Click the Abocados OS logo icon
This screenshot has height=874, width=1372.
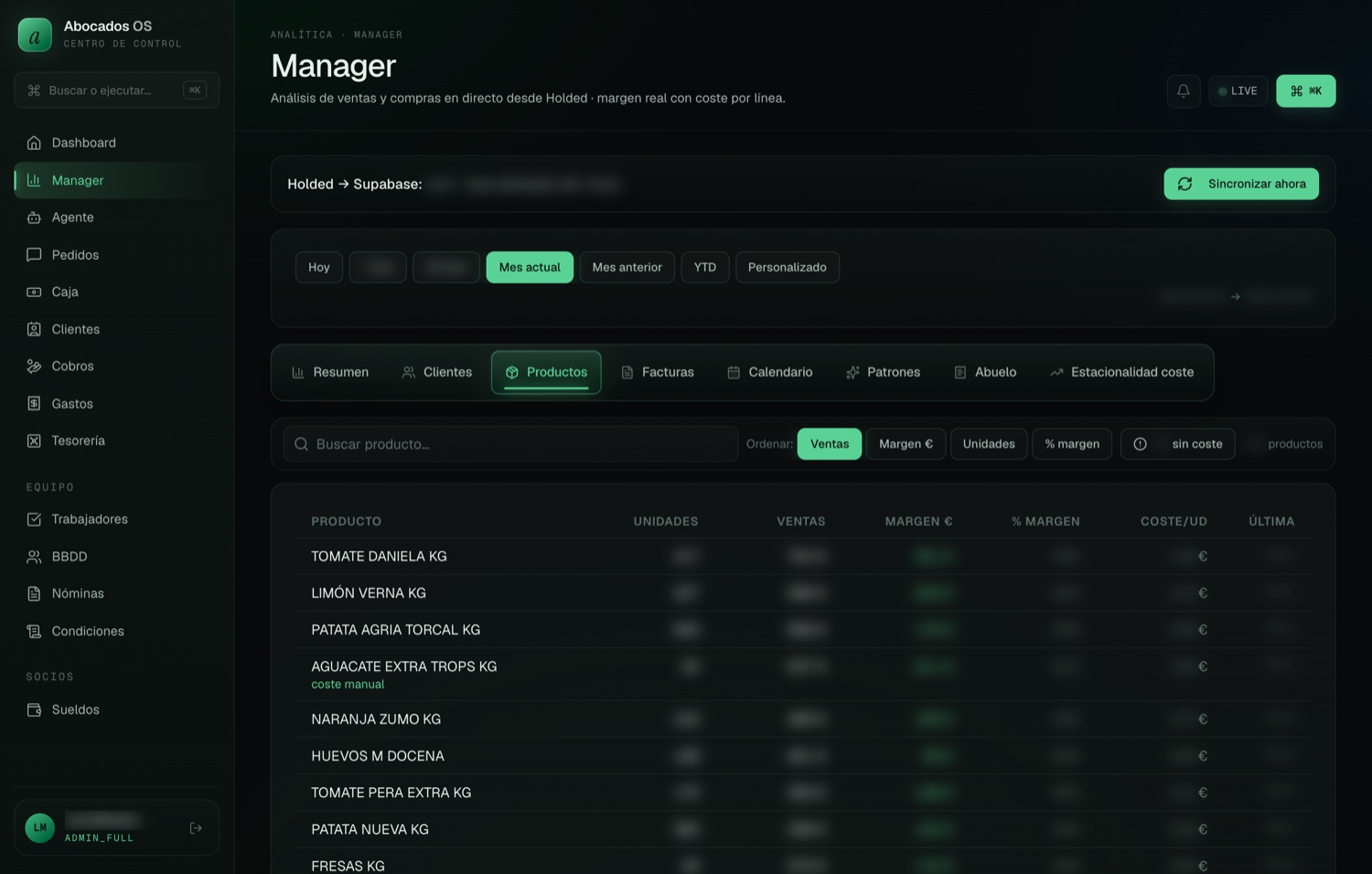point(35,35)
